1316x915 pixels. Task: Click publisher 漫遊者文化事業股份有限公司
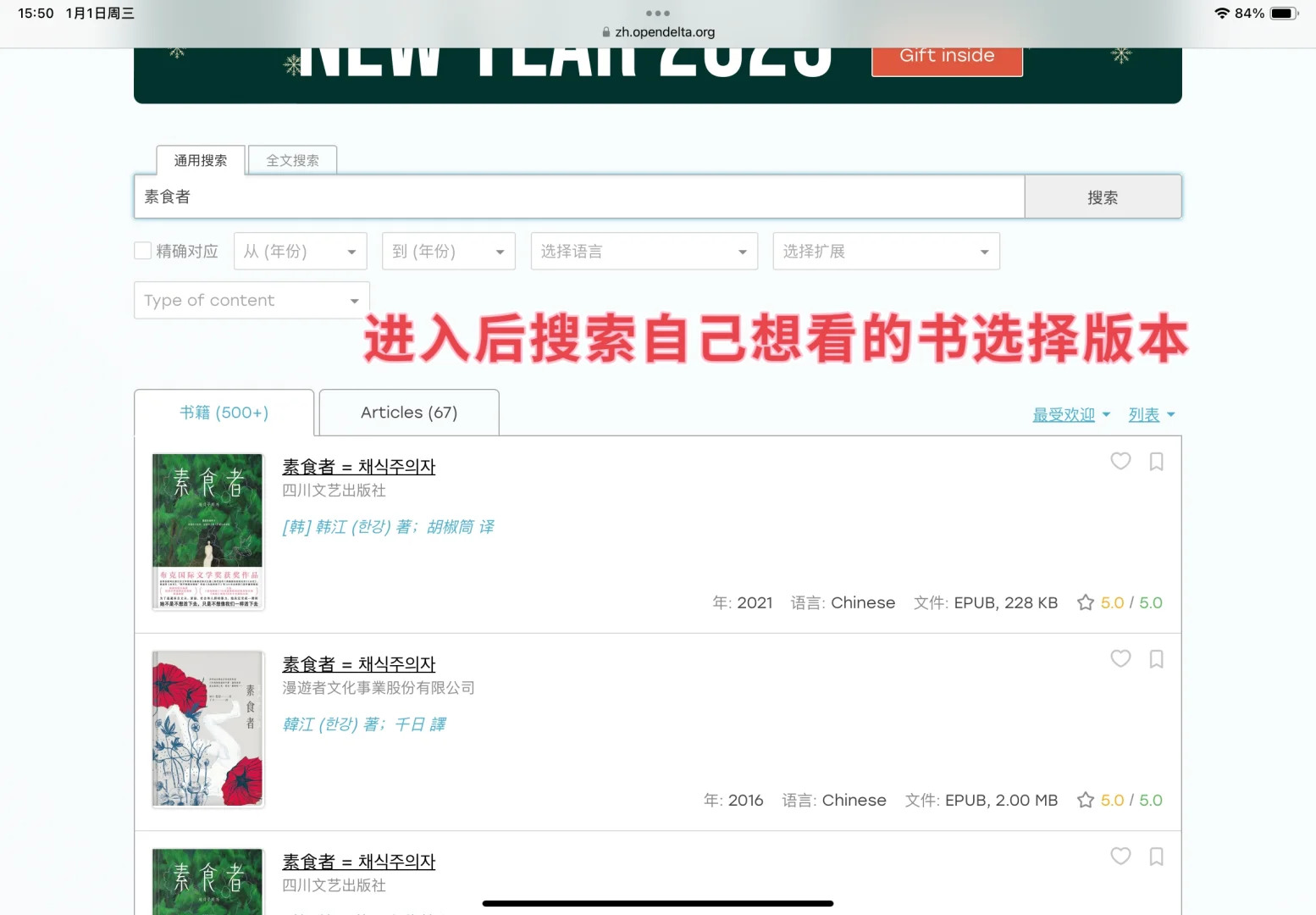tap(379, 688)
